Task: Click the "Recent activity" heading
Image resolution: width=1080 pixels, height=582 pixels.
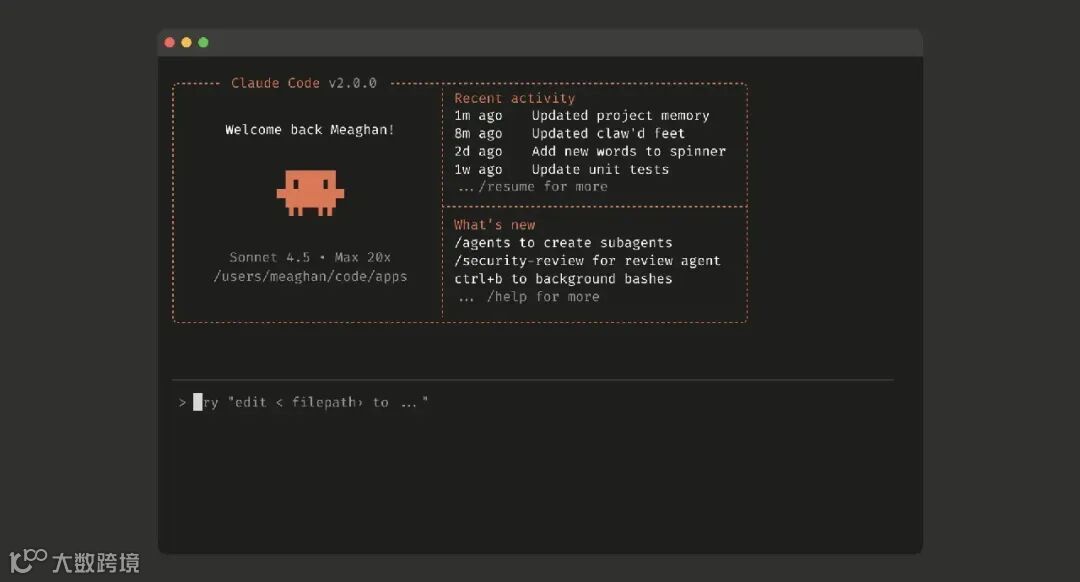Action: [x=515, y=98]
